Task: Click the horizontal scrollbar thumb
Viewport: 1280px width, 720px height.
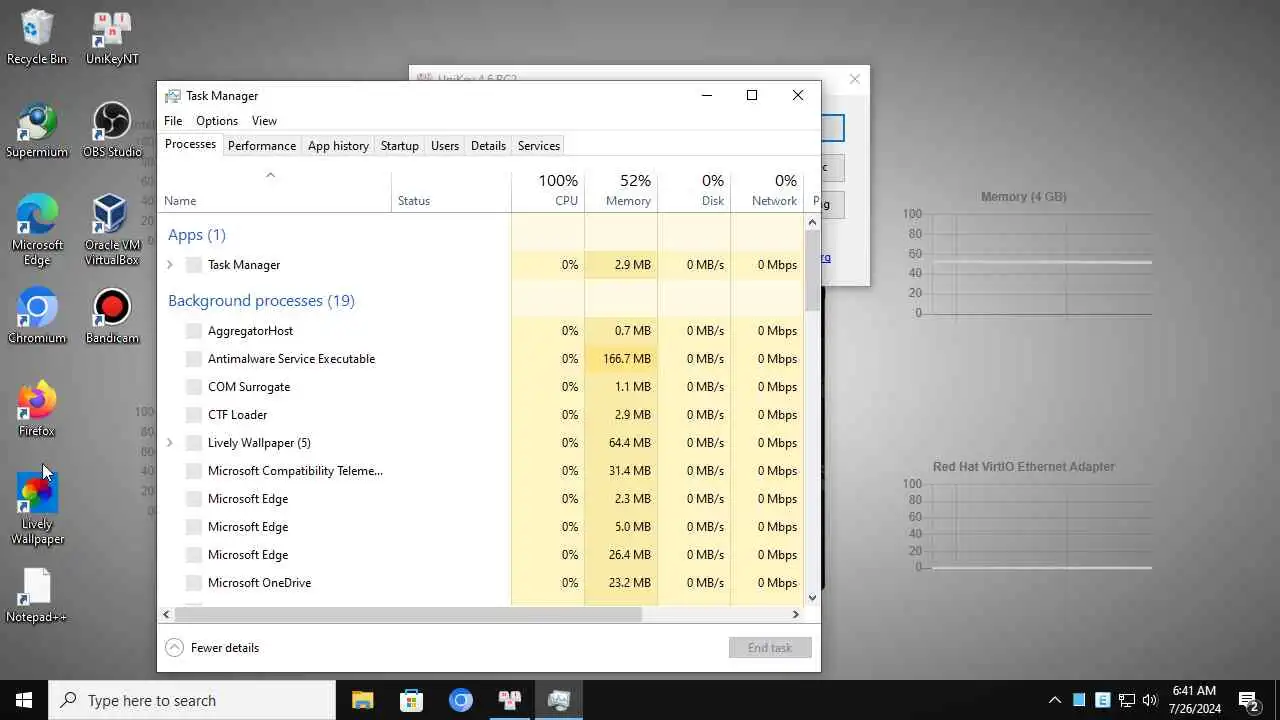Action: click(408, 614)
